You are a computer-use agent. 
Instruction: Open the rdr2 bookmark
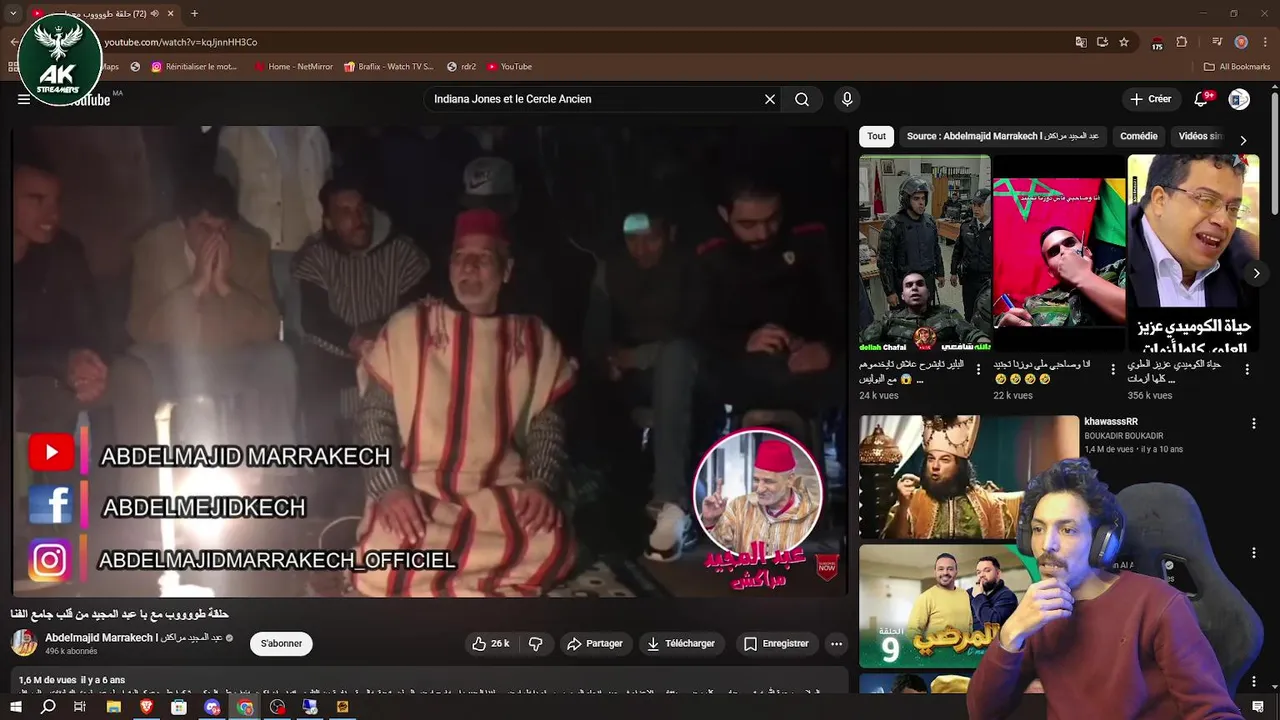(462, 67)
